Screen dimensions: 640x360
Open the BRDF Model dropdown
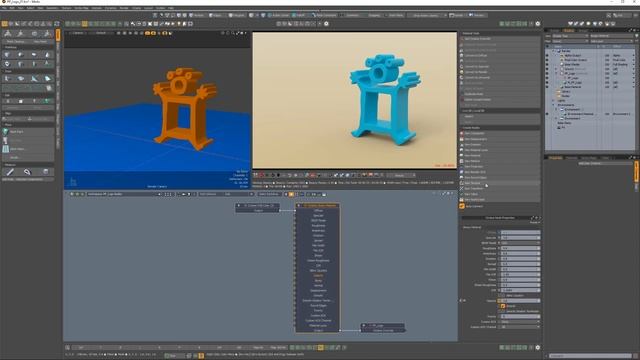point(520,243)
